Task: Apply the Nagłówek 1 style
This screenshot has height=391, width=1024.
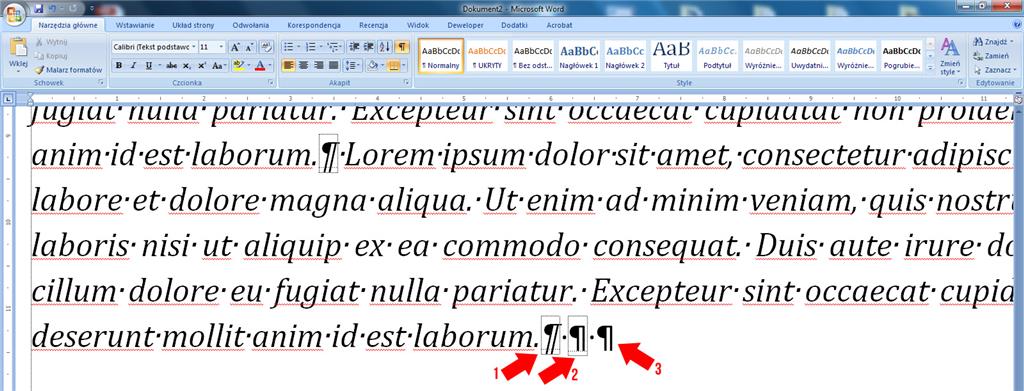Action: (x=579, y=57)
